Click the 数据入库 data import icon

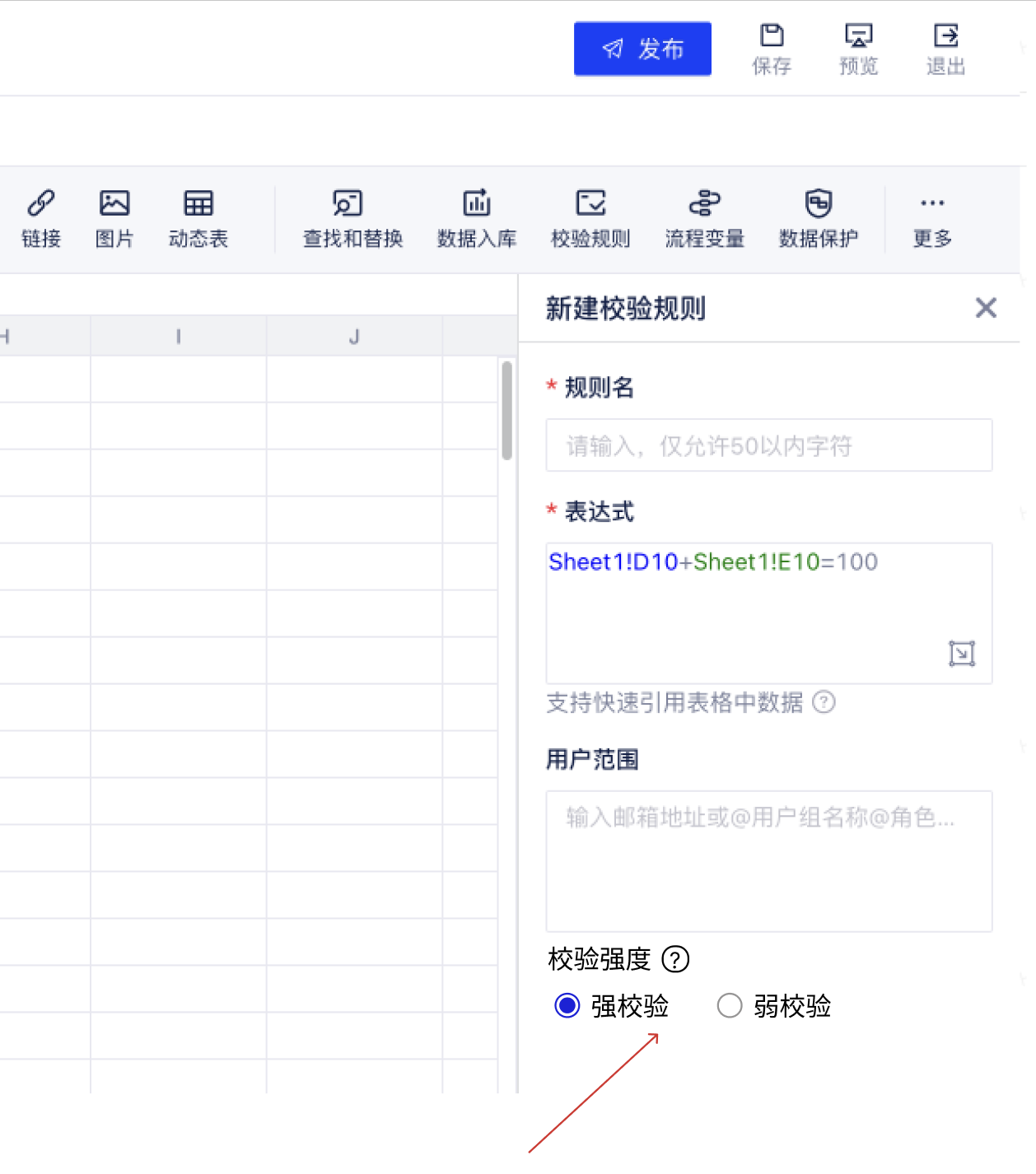[477, 217]
